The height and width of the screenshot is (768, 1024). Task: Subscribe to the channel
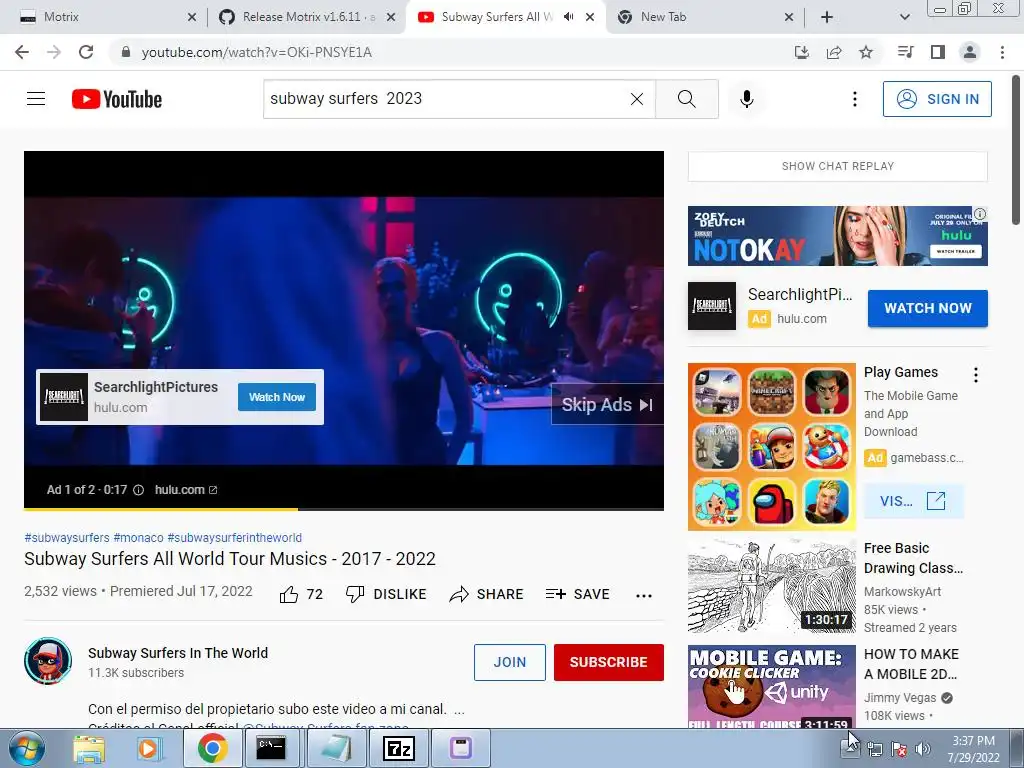pyautogui.click(x=609, y=662)
